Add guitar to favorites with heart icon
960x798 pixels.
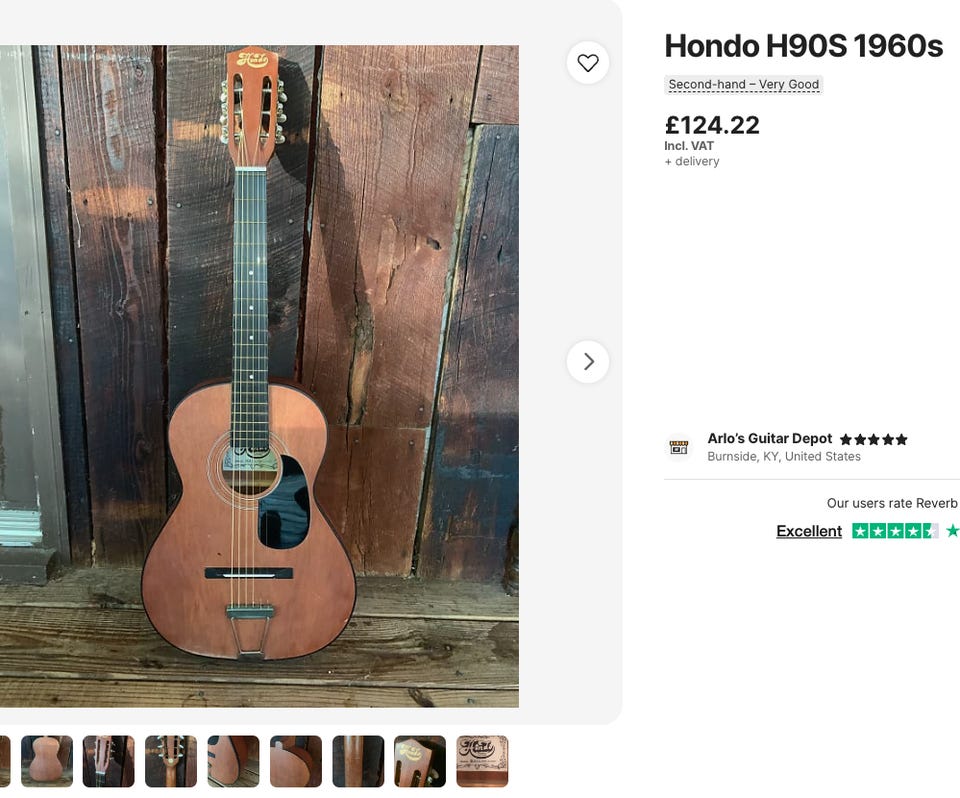[x=588, y=63]
